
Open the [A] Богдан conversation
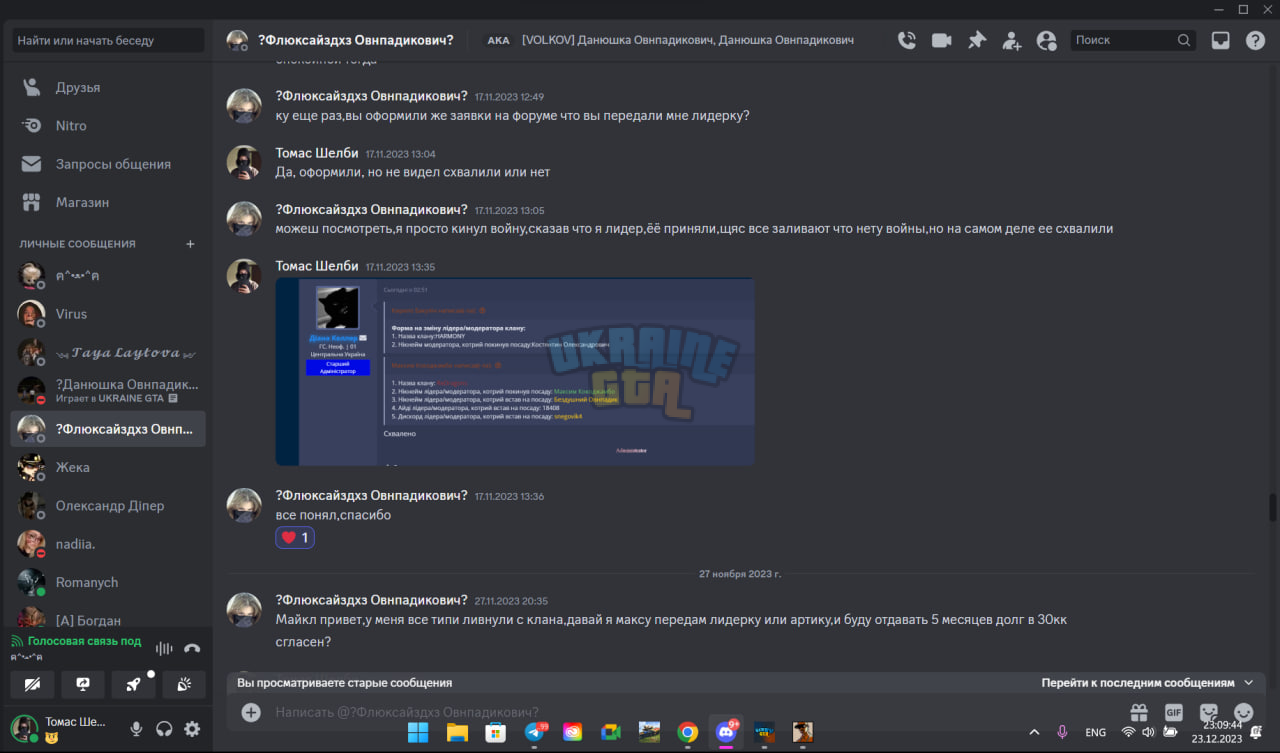click(x=108, y=619)
